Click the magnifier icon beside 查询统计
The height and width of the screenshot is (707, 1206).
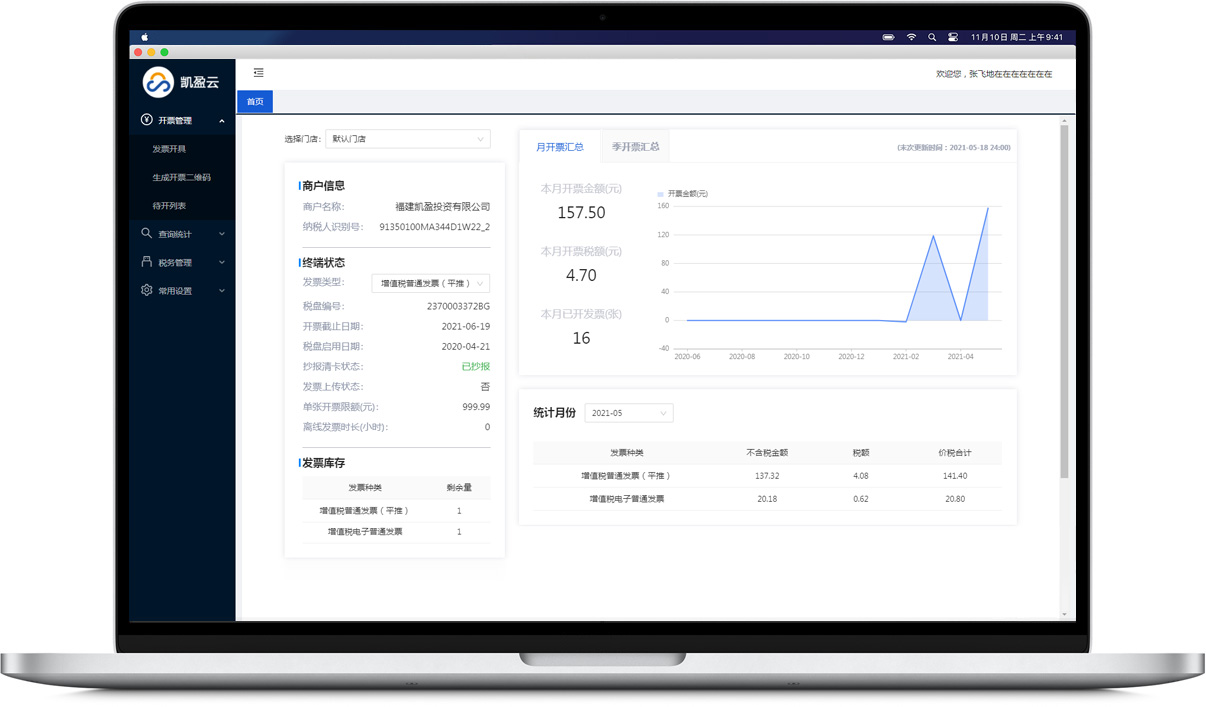147,233
